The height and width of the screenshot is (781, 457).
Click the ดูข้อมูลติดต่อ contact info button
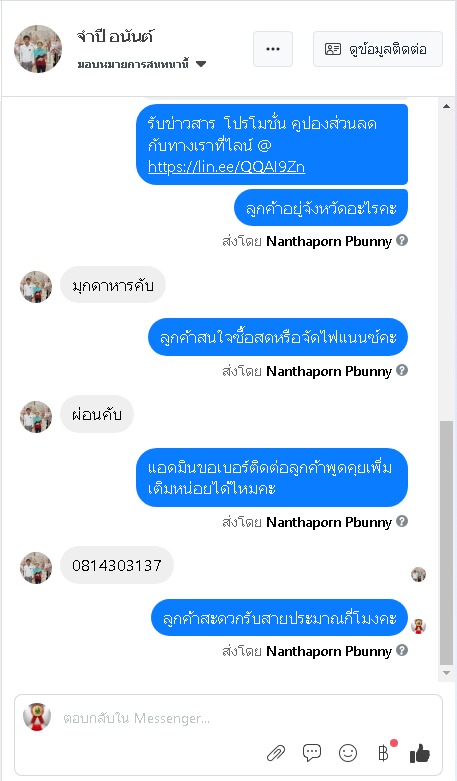click(x=377, y=49)
